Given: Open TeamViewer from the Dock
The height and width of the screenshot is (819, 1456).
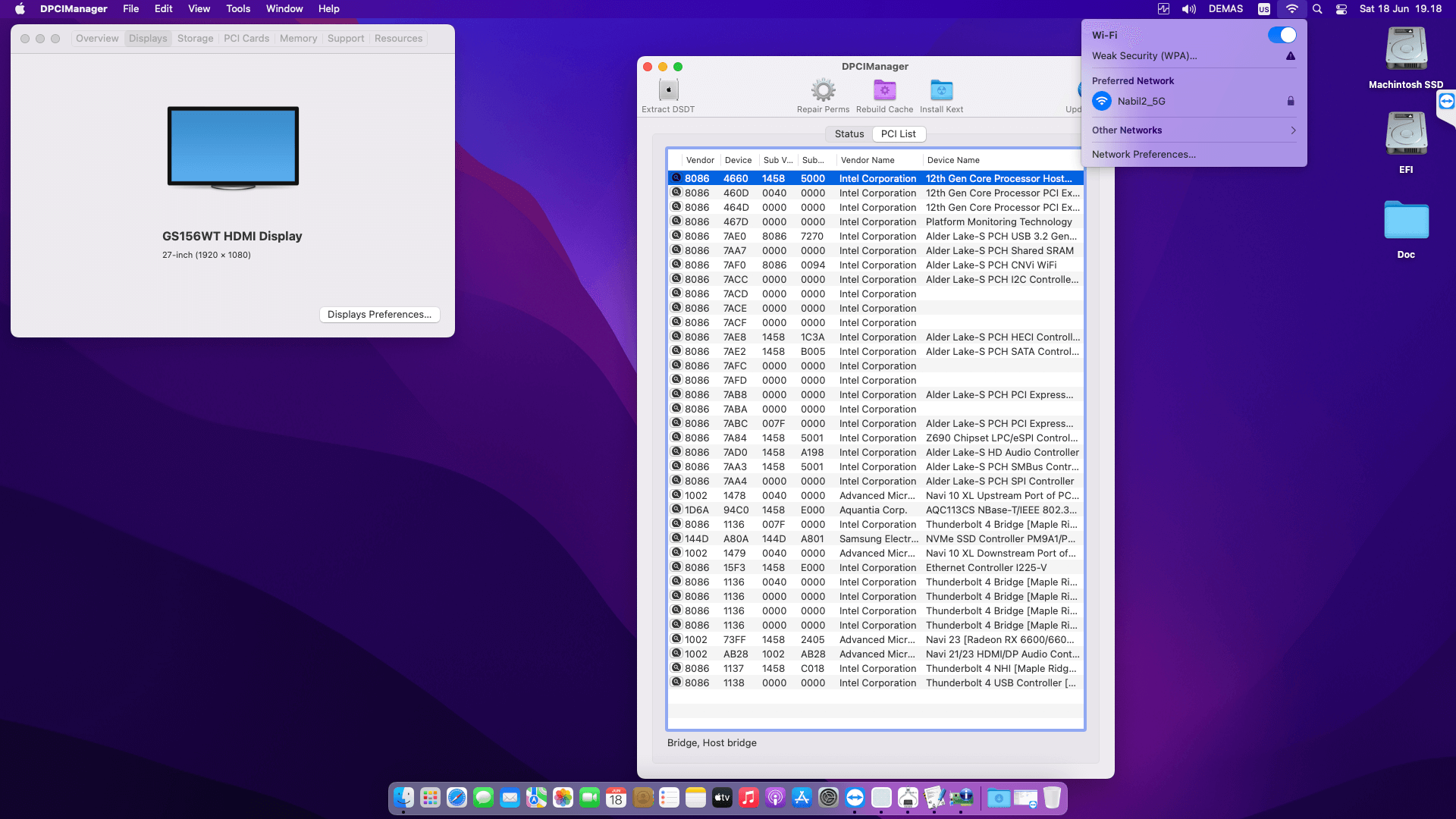Looking at the screenshot, I should (x=855, y=798).
